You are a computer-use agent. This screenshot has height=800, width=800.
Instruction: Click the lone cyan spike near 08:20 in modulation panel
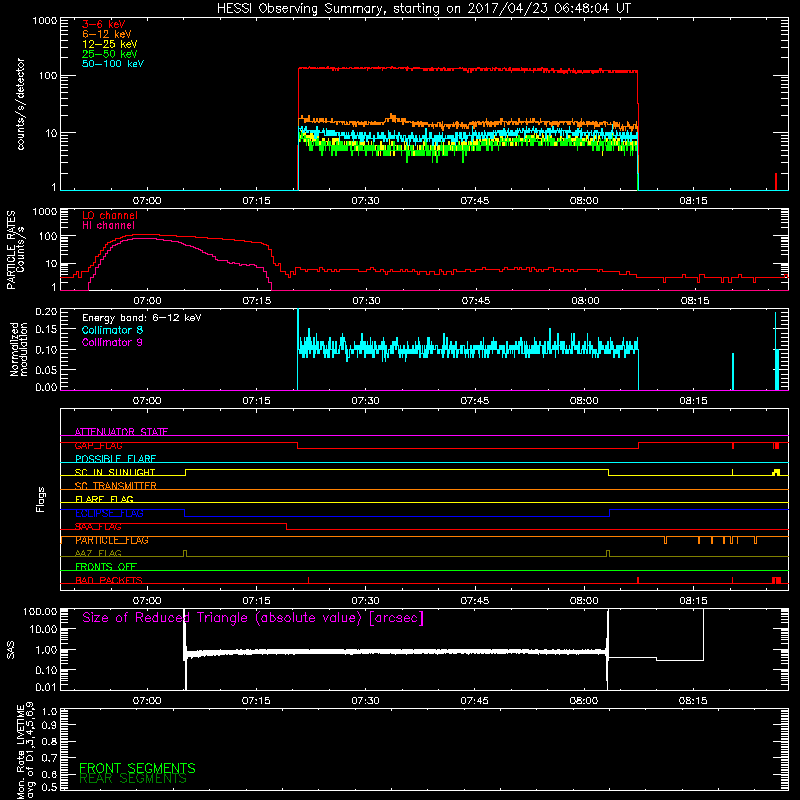(733, 371)
